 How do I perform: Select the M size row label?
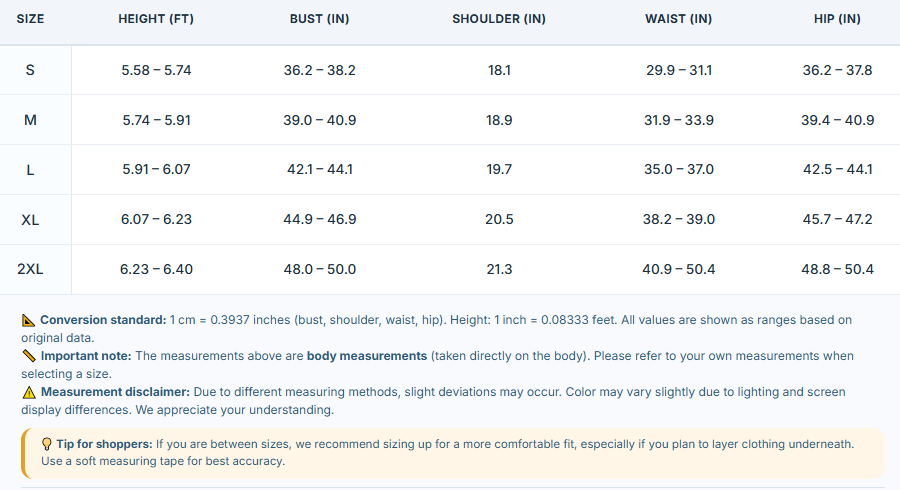pos(30,120)
